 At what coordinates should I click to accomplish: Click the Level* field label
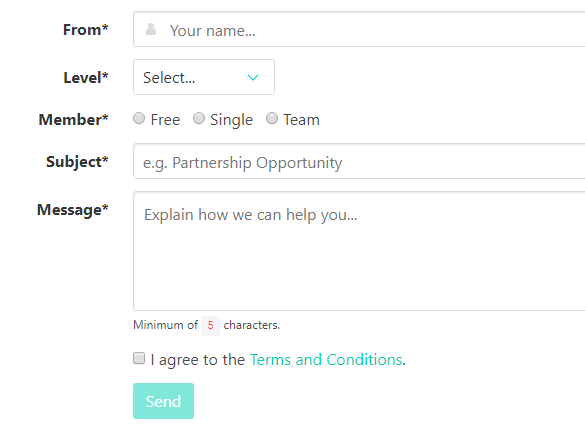86,78
